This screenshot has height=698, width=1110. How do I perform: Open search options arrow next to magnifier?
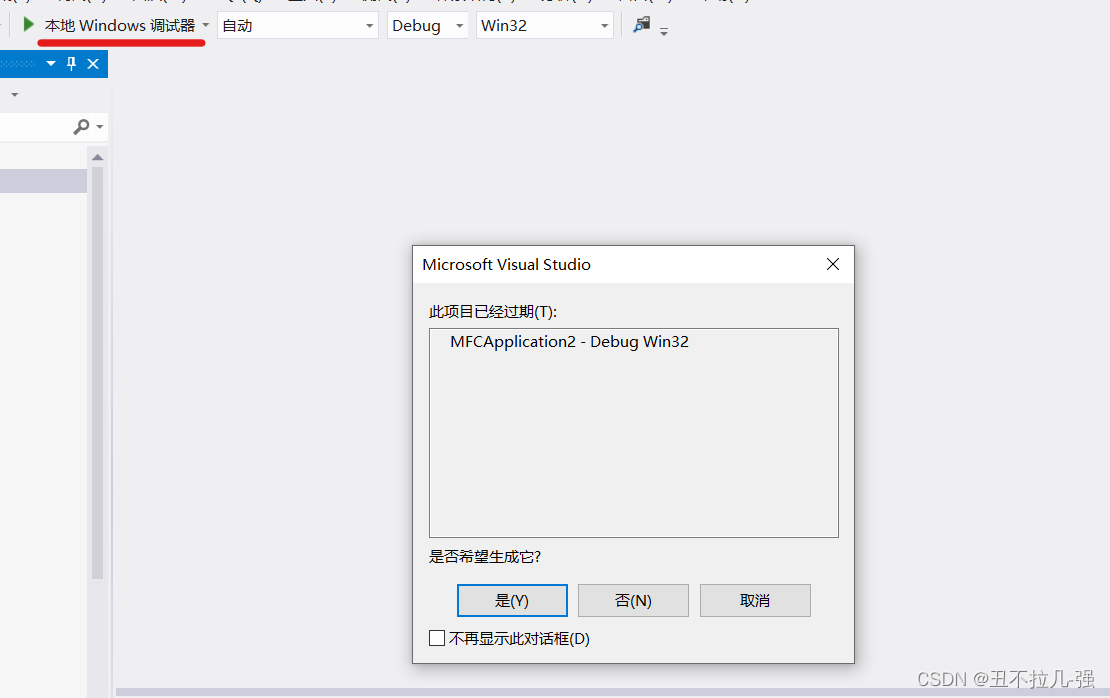click(100, 127)
